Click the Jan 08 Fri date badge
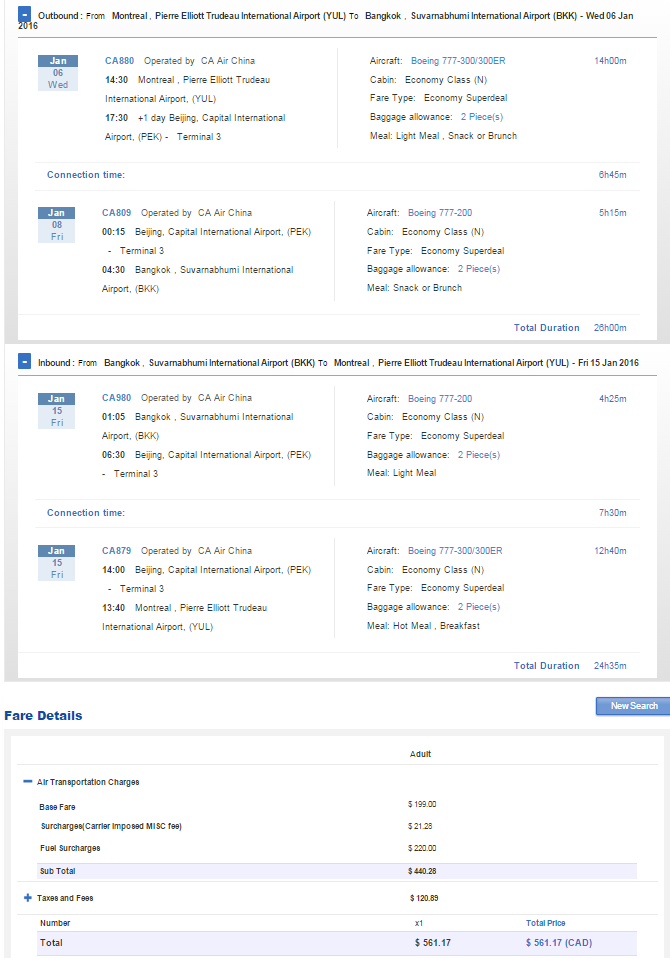The height and width of the screenshot is (958, 670). pyautogui.click(x=56, y=225)
